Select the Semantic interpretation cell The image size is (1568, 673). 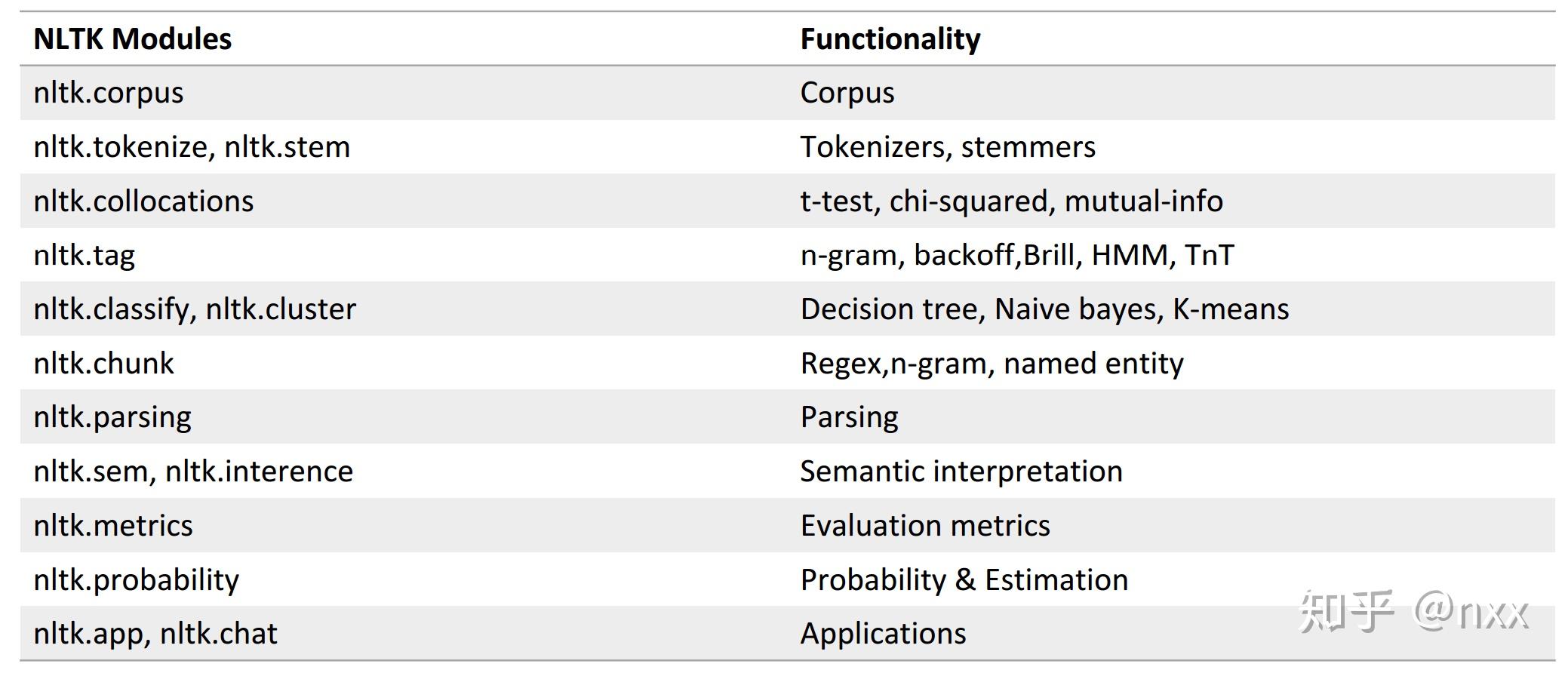point(961,472)
